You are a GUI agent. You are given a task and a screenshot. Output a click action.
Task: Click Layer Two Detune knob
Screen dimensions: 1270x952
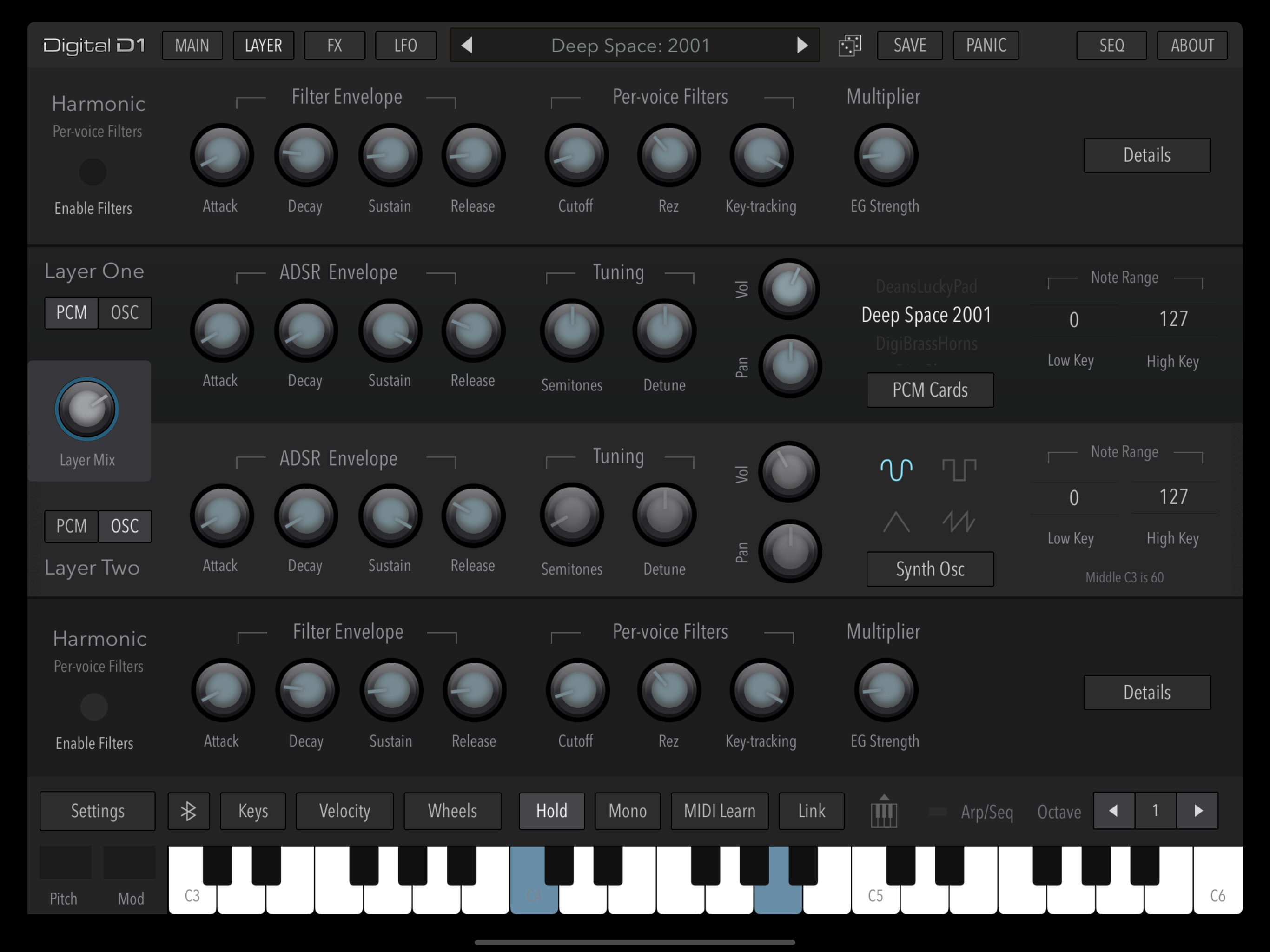point(664,515)
